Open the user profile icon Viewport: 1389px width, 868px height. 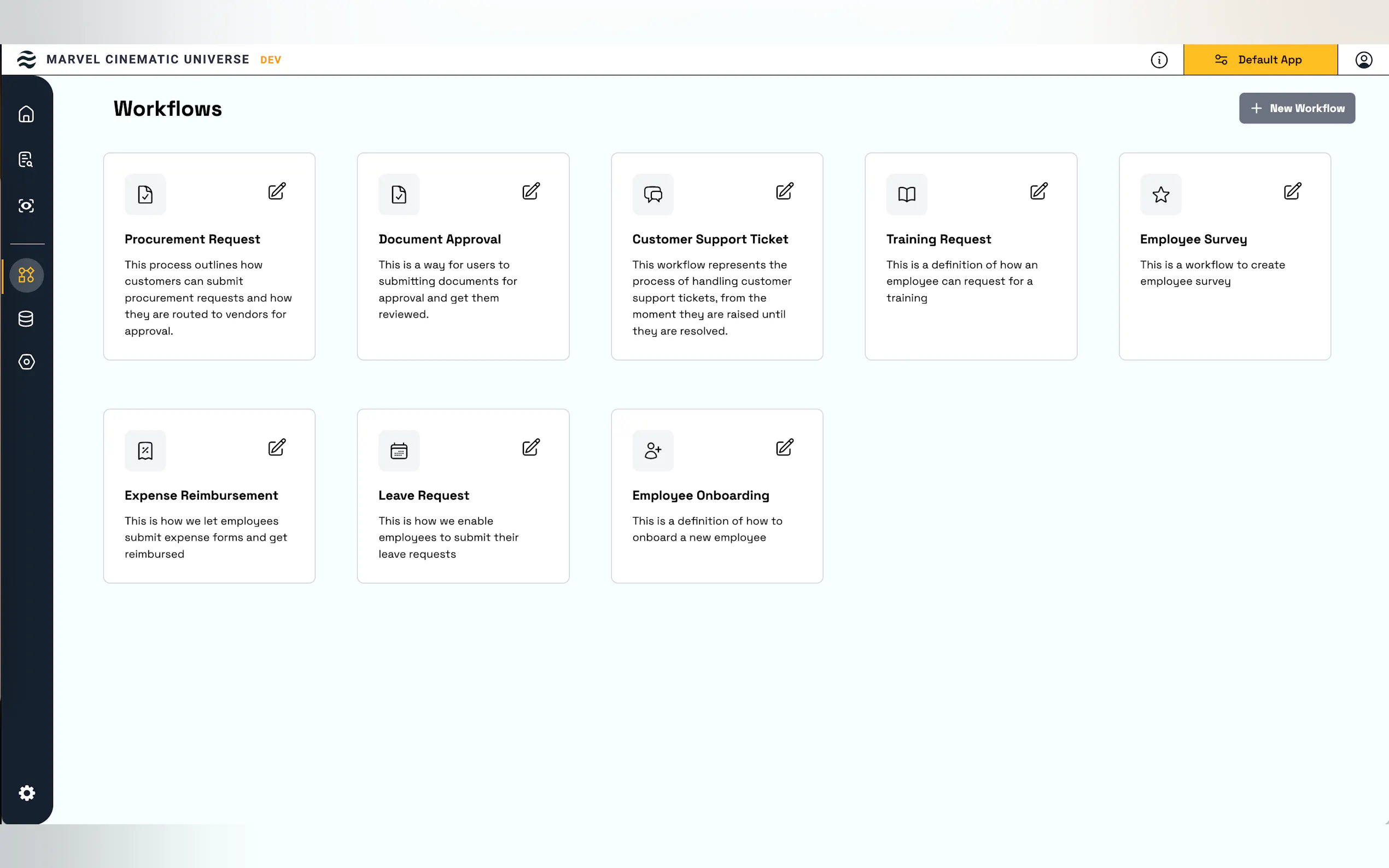pyautogui.click(x=1363, y=60)
